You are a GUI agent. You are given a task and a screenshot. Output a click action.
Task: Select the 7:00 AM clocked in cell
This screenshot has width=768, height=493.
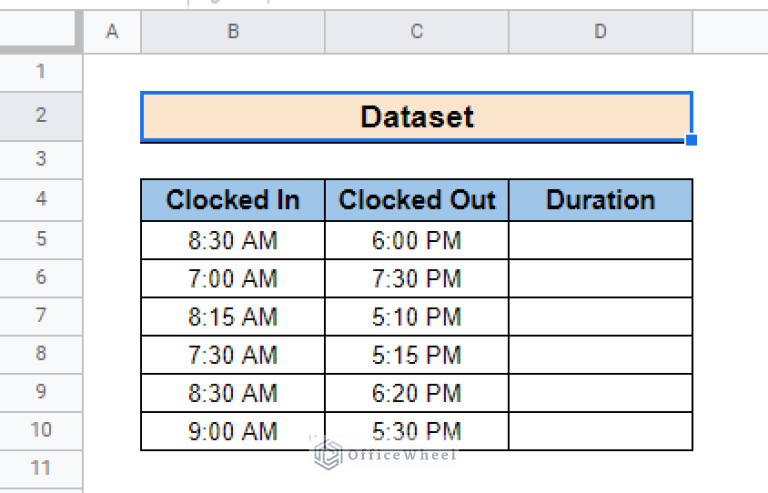[232, 278]
